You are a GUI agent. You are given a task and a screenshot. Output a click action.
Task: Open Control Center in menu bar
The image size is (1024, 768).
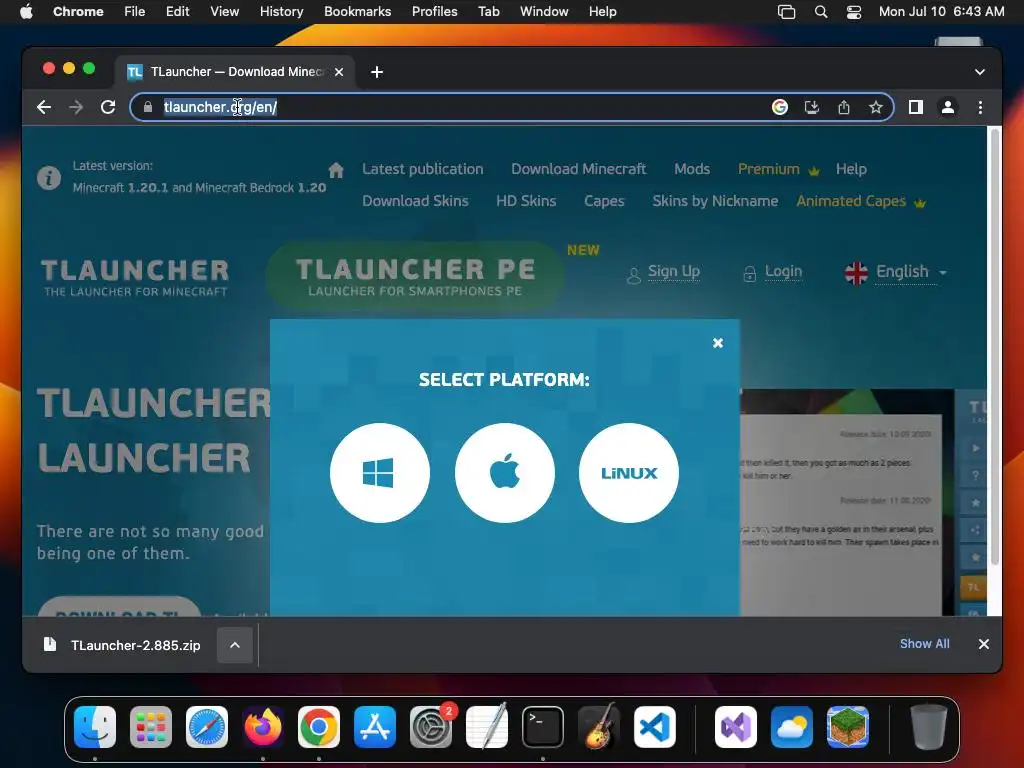tap(854, 12)
